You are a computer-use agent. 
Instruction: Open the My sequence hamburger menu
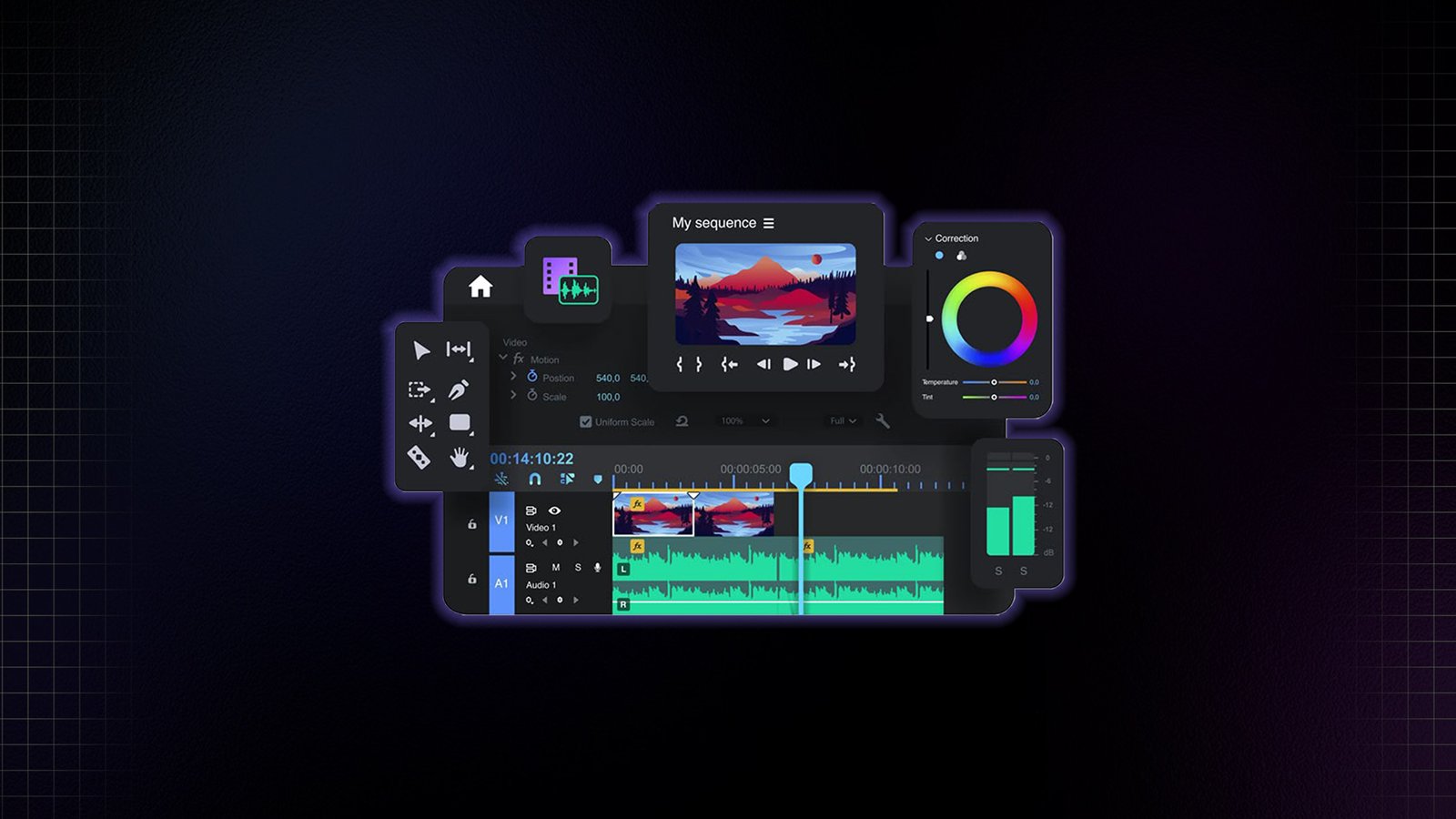click(769, 223)
